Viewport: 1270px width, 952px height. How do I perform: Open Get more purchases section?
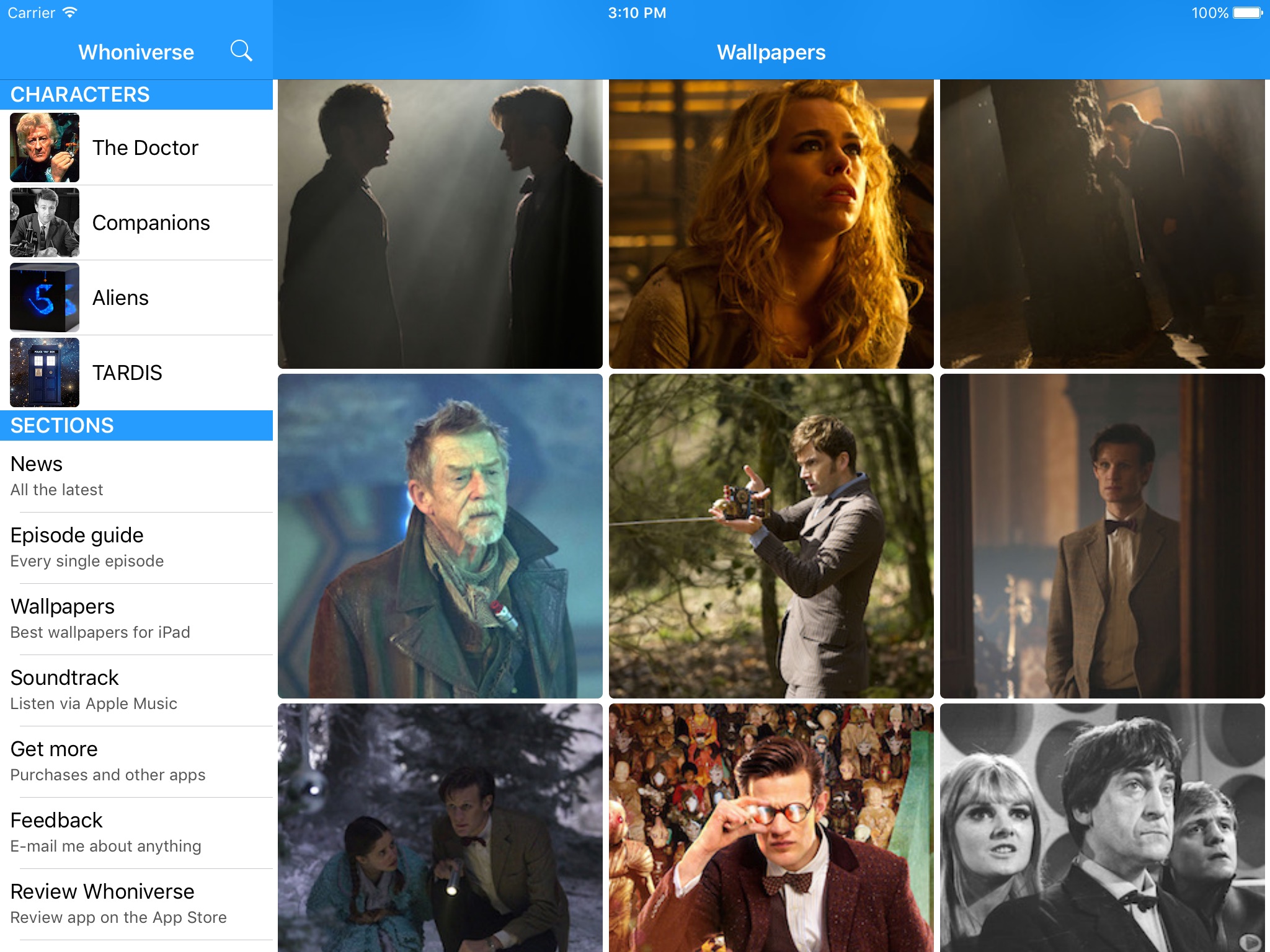[x=136, y=762]
